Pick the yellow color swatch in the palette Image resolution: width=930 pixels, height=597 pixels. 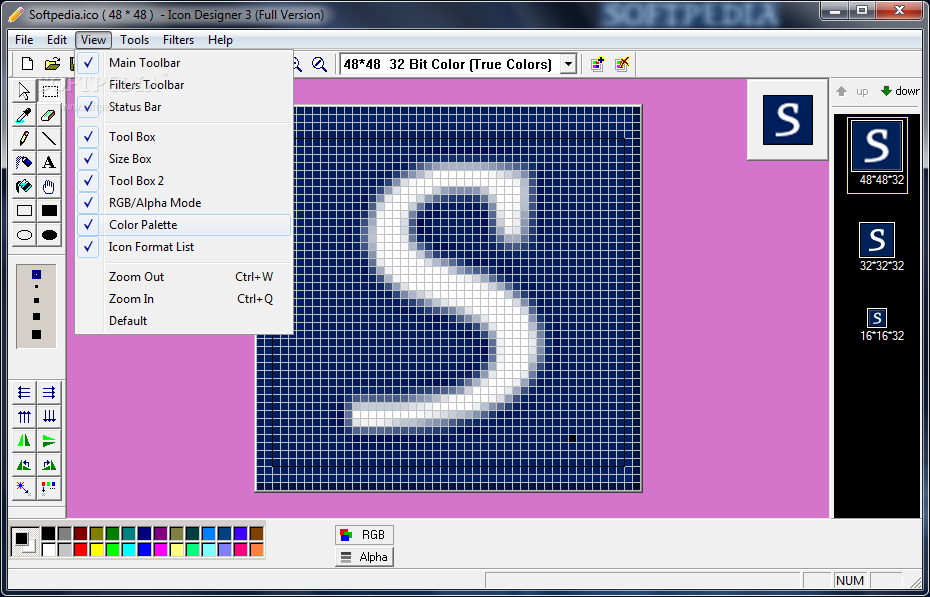[97, 550]
